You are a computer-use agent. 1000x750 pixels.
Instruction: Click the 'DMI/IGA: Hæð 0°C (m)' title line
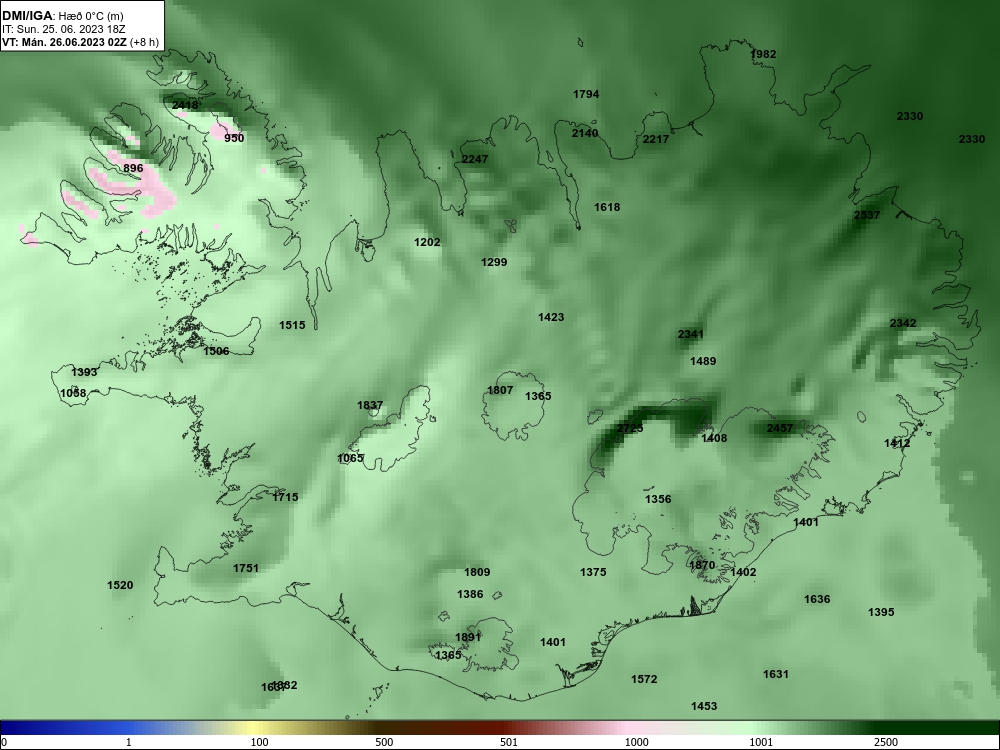62,16
